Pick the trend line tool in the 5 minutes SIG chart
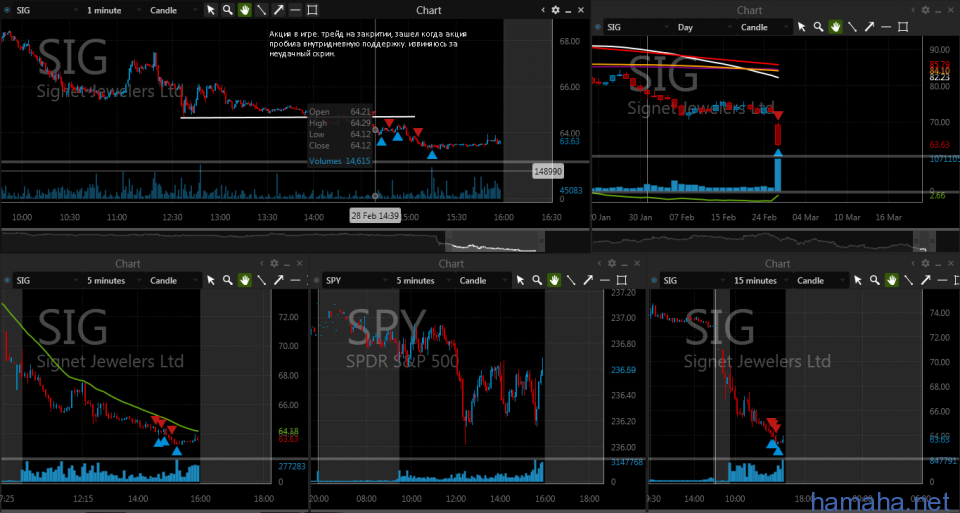The image size is (960, 513). (x=261, y=280)
